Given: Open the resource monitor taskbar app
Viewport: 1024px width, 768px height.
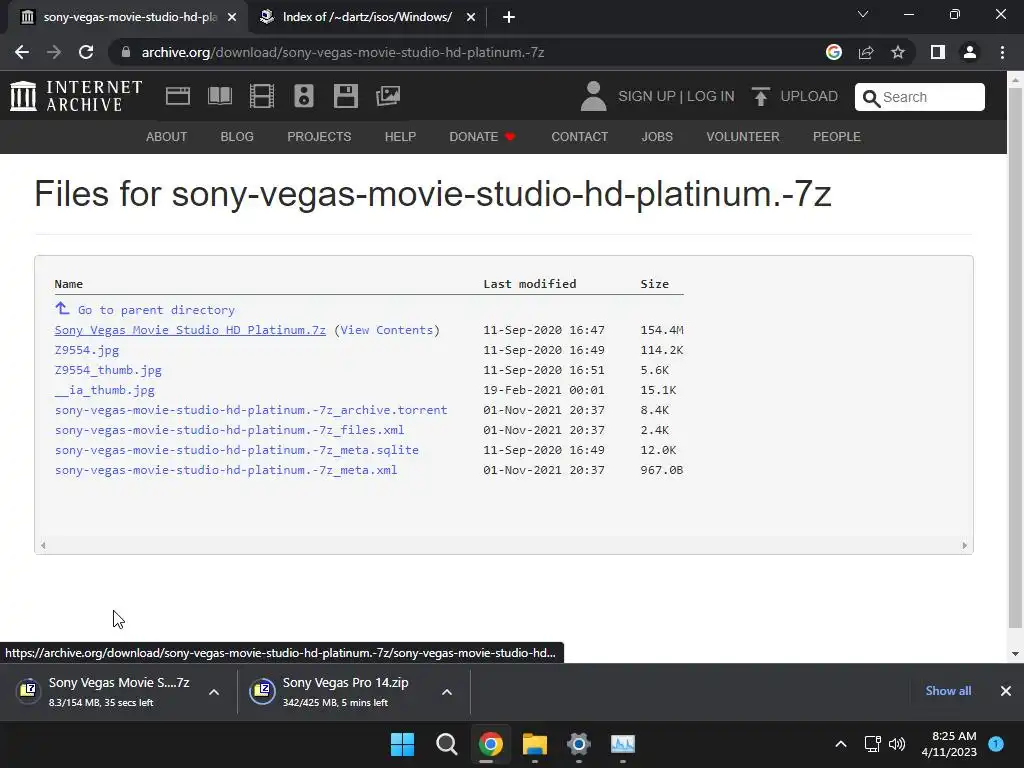Looking at the screenshot, I should [x=622, y=744].
